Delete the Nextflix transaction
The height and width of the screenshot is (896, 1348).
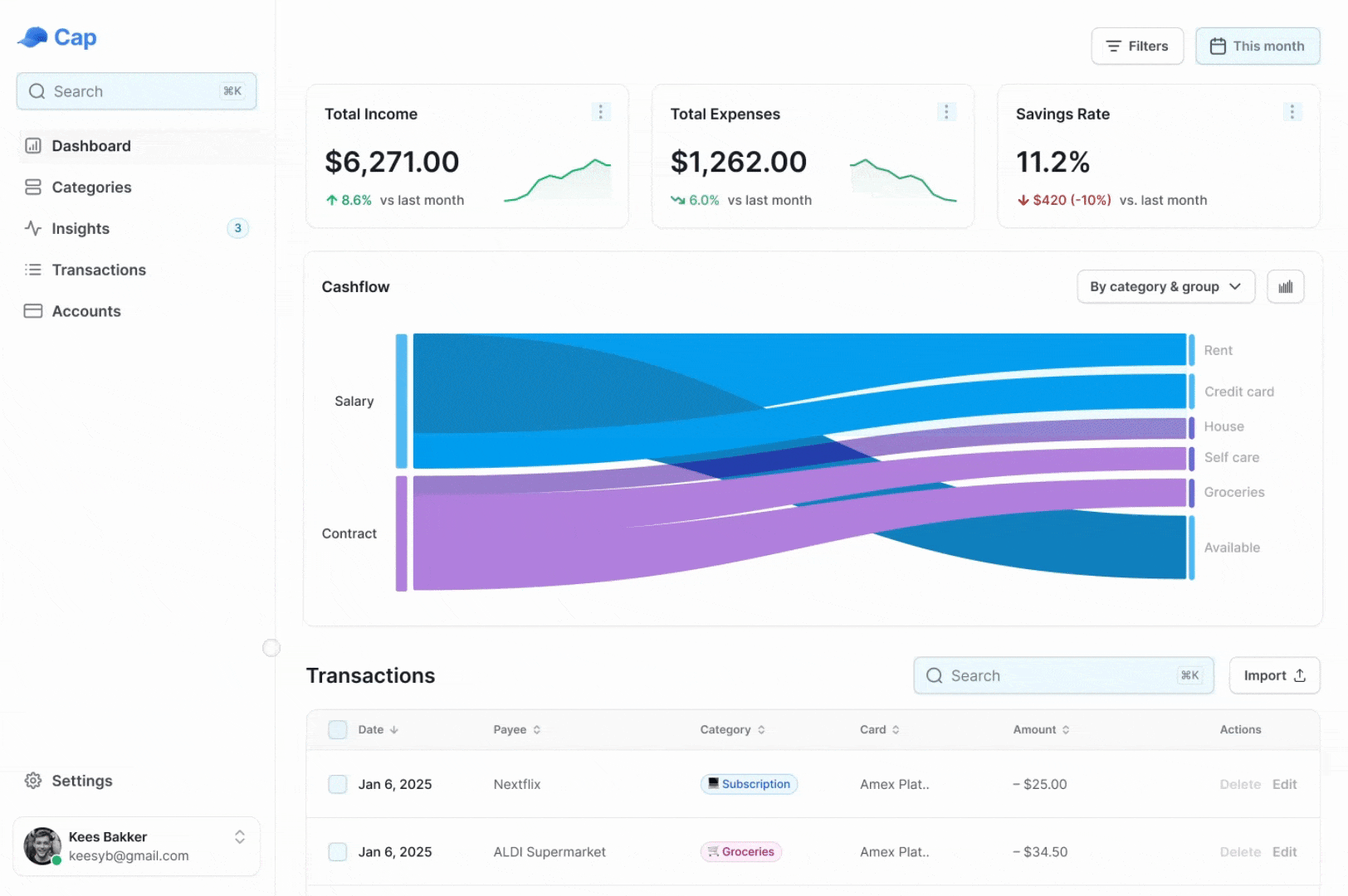point(1240,784)
